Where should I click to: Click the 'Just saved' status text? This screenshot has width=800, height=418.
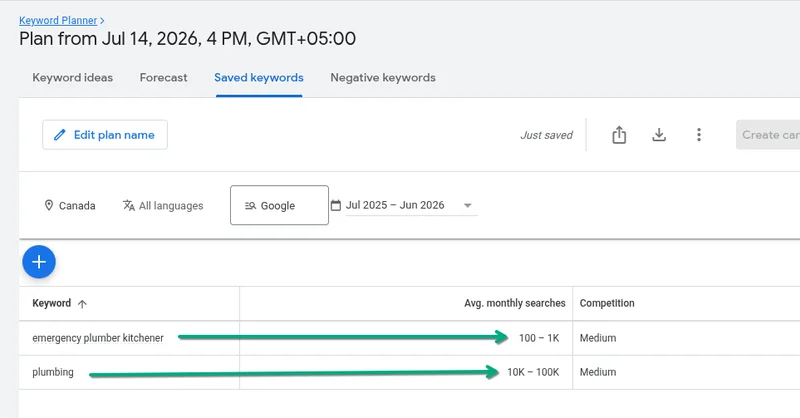pyautogui.click(x=546, y=135)
